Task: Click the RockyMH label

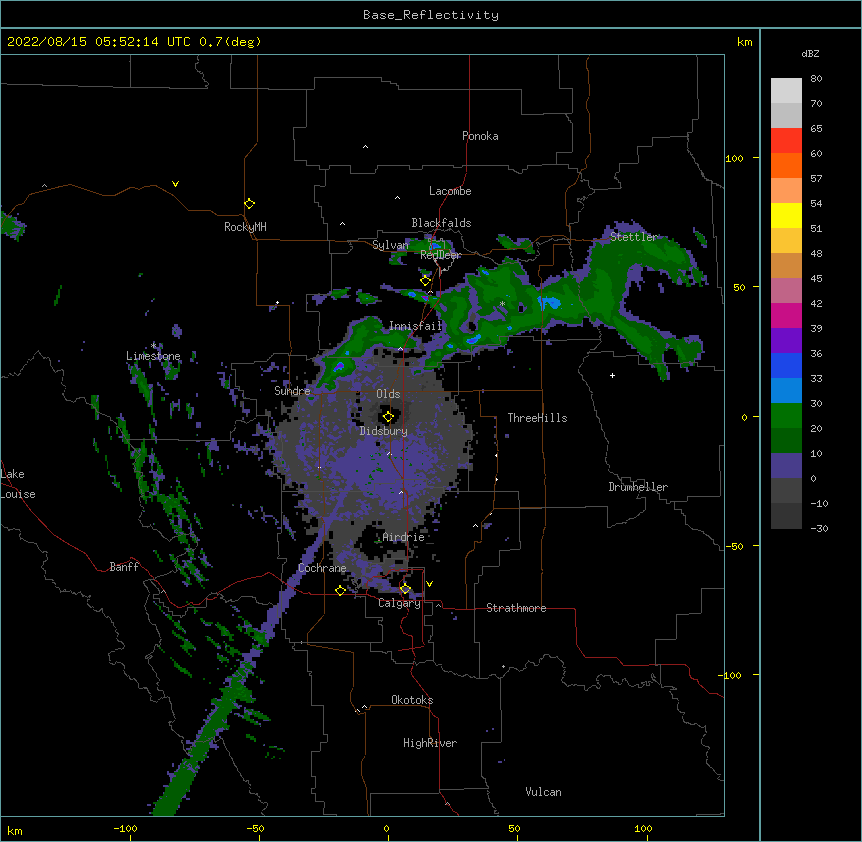Action: (x=245, y=227)
